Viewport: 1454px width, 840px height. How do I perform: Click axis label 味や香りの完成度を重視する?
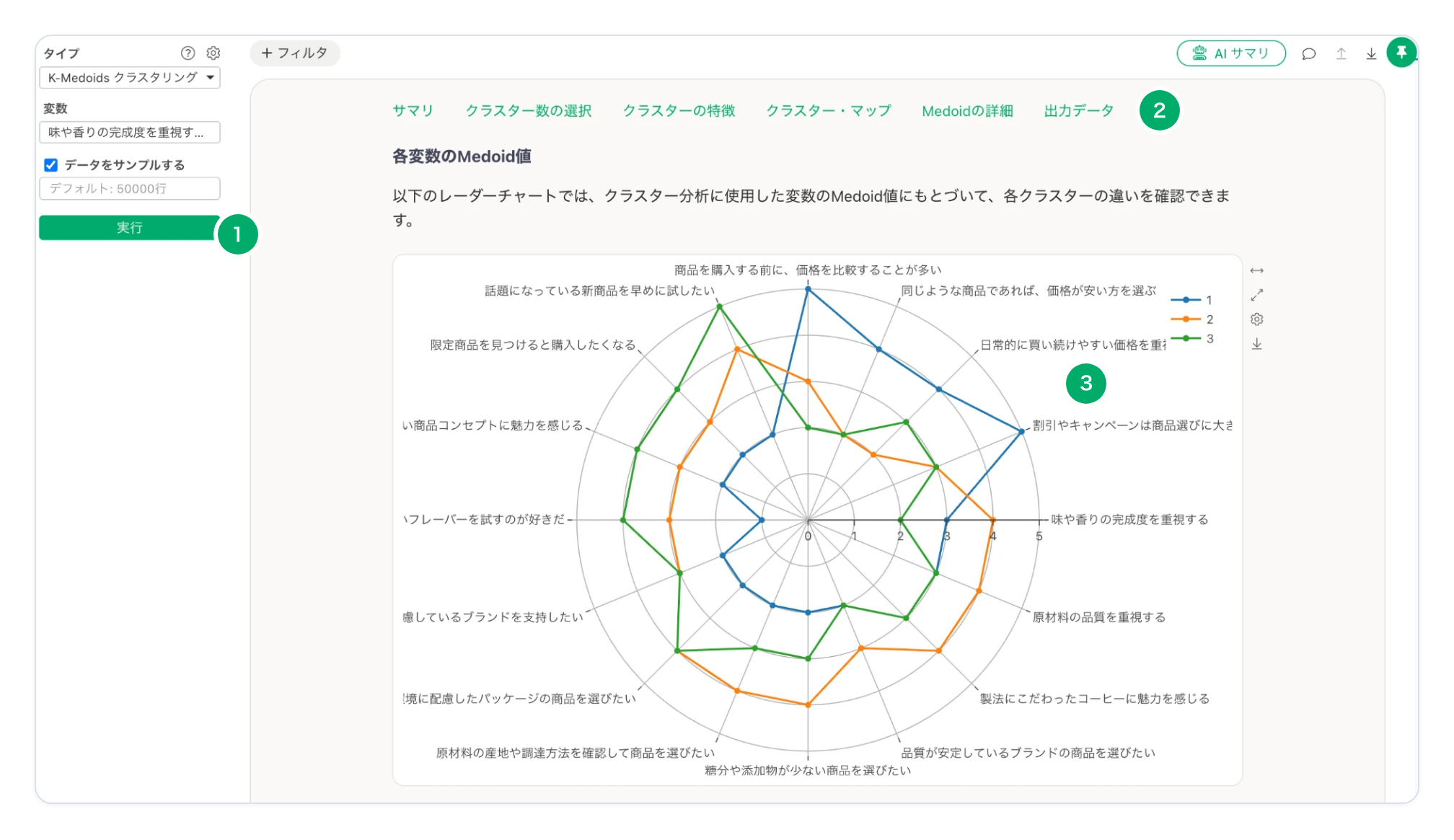pyautogui.click(x=1129, y=519)
